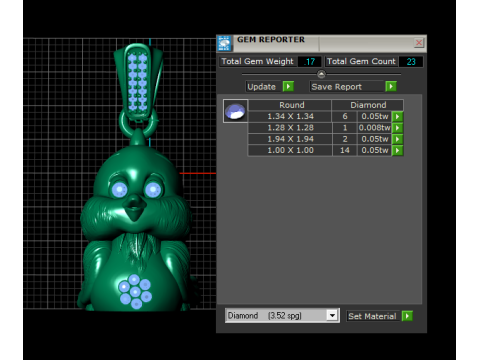Click the Total Gem Weight label
The height and width of the screenshot is (360, 480).
tap(257, 62)
